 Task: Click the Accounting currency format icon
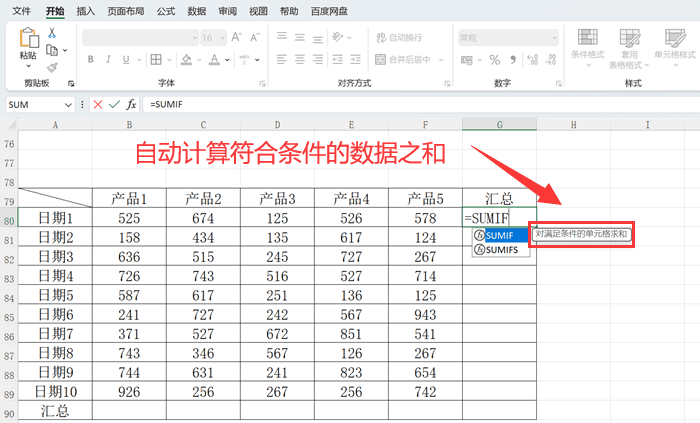point(467,60)
